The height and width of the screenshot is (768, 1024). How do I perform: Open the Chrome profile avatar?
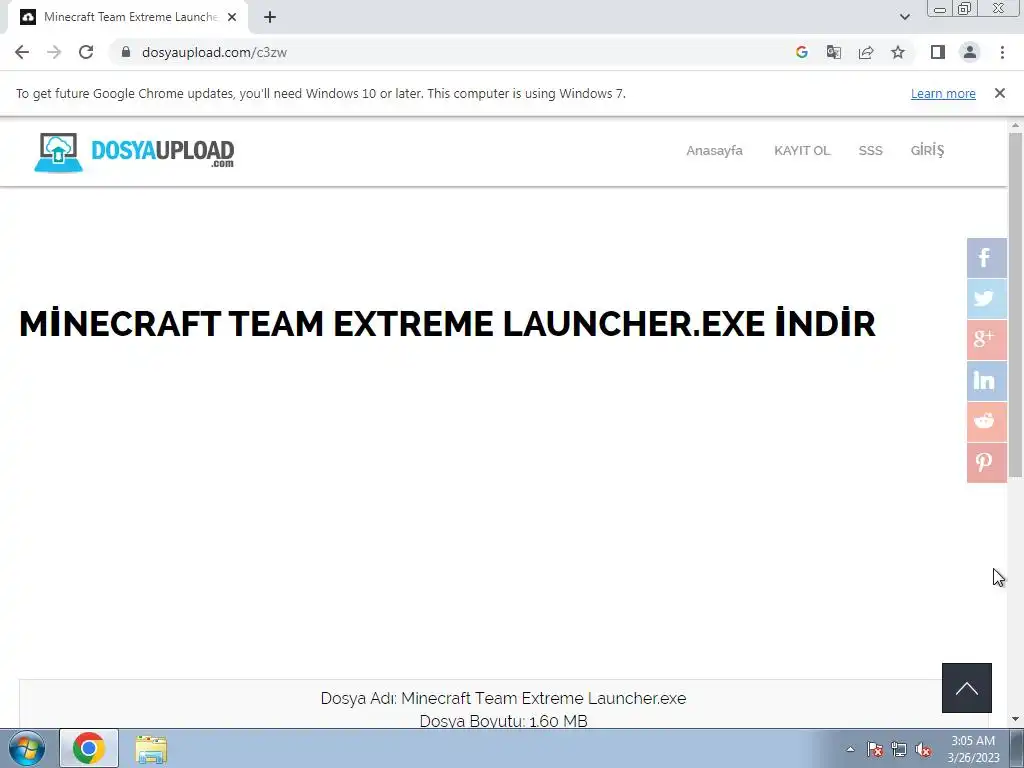click(x=970, y=52)
